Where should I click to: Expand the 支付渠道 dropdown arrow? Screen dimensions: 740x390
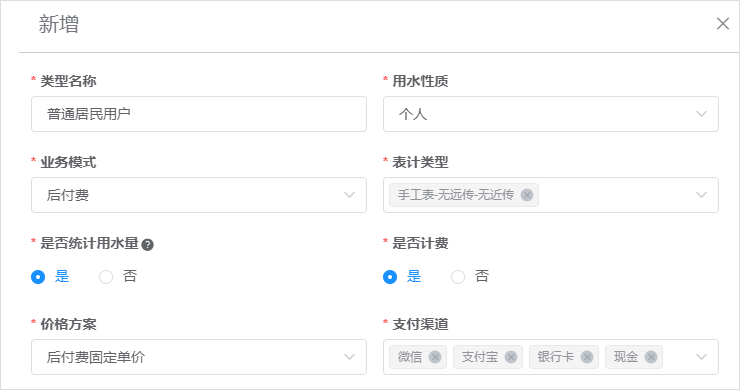coord(701,357)
